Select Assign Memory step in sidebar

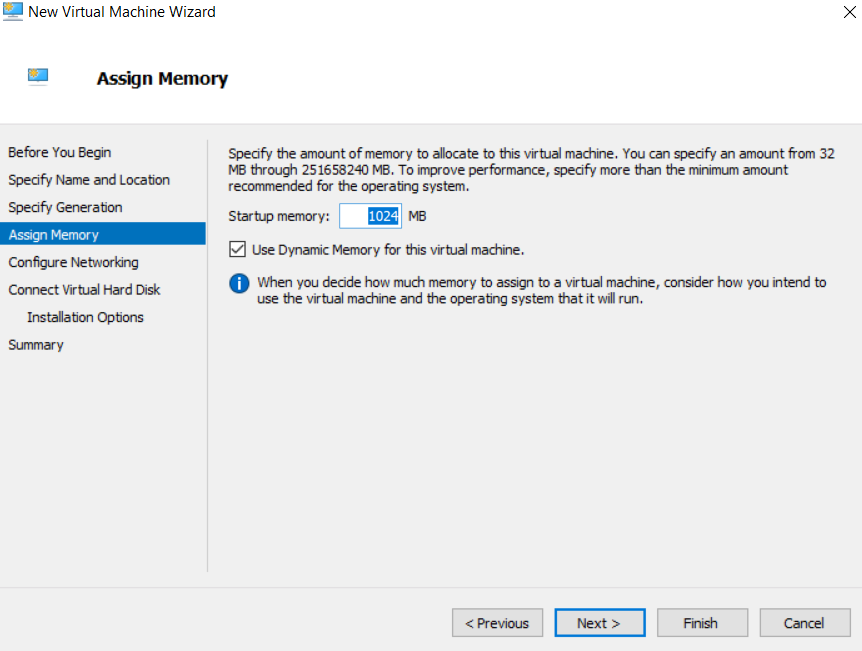pyautogui.click(x=54, y=235)
